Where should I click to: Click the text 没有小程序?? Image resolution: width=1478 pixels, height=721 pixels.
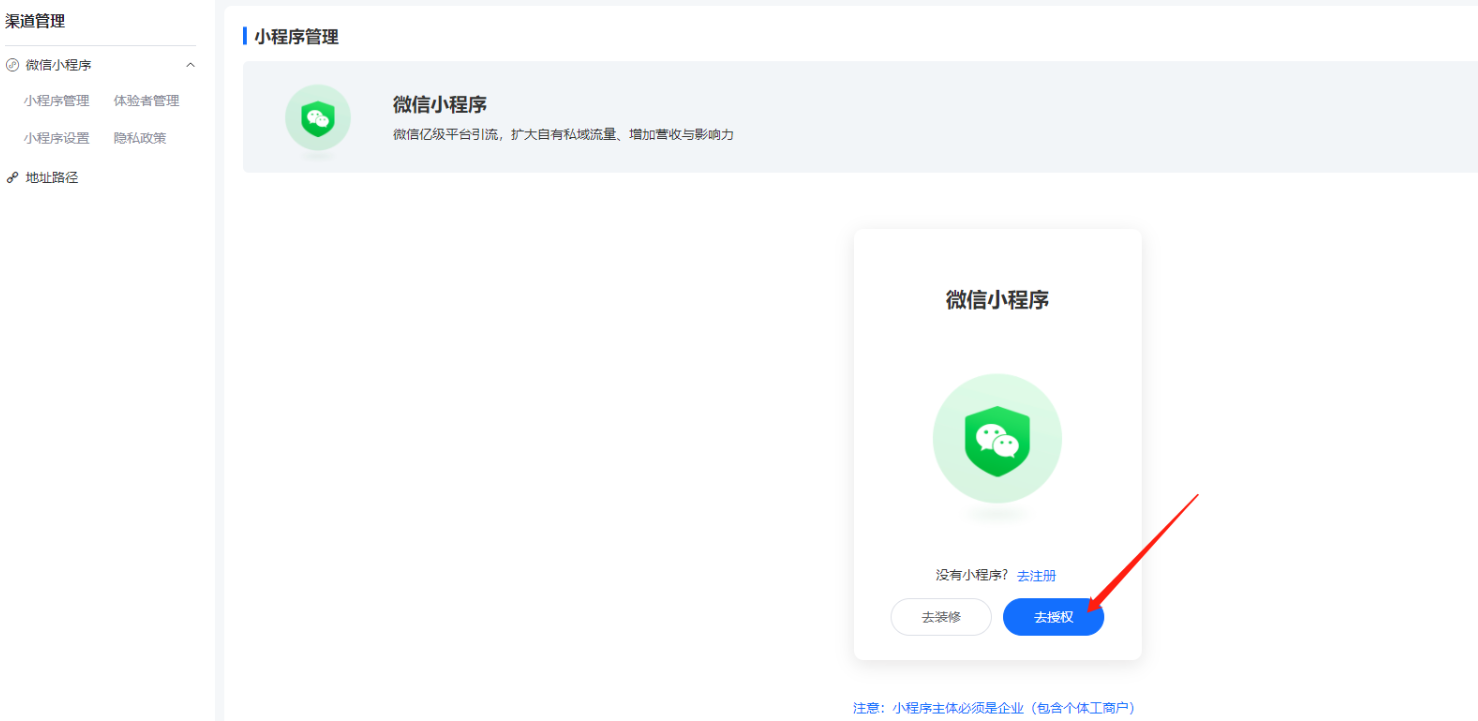[x=972, y=575]
